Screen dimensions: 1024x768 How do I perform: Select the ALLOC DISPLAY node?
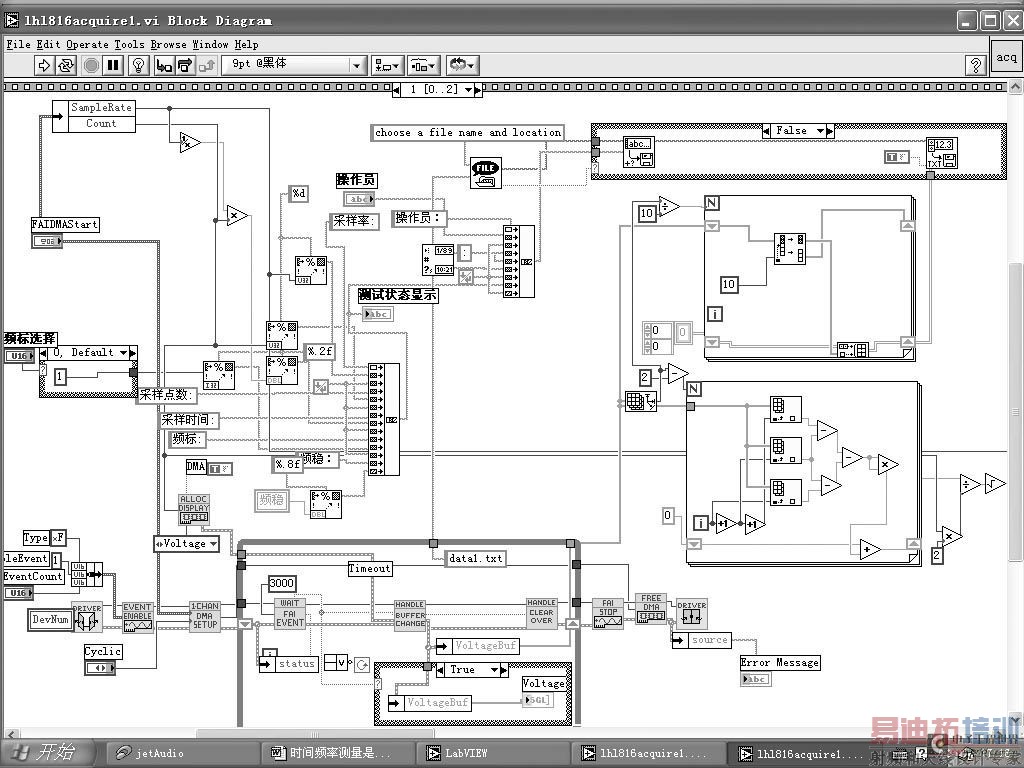click(x=194, y=509)
